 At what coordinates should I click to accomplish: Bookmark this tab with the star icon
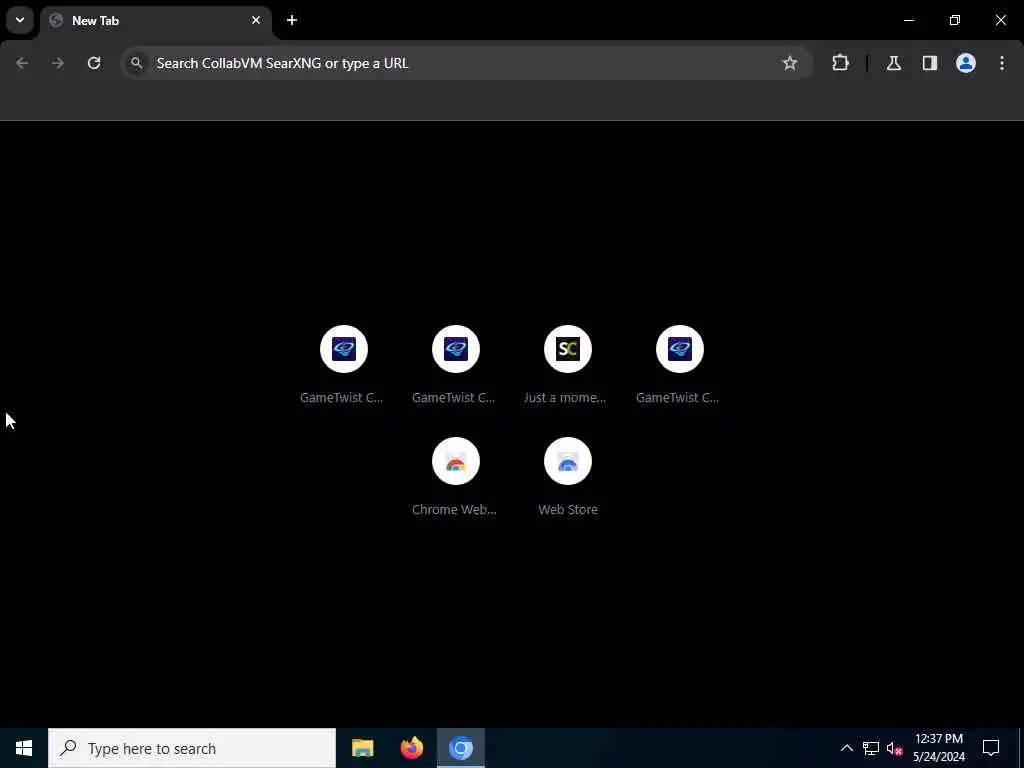coord(790,63)
